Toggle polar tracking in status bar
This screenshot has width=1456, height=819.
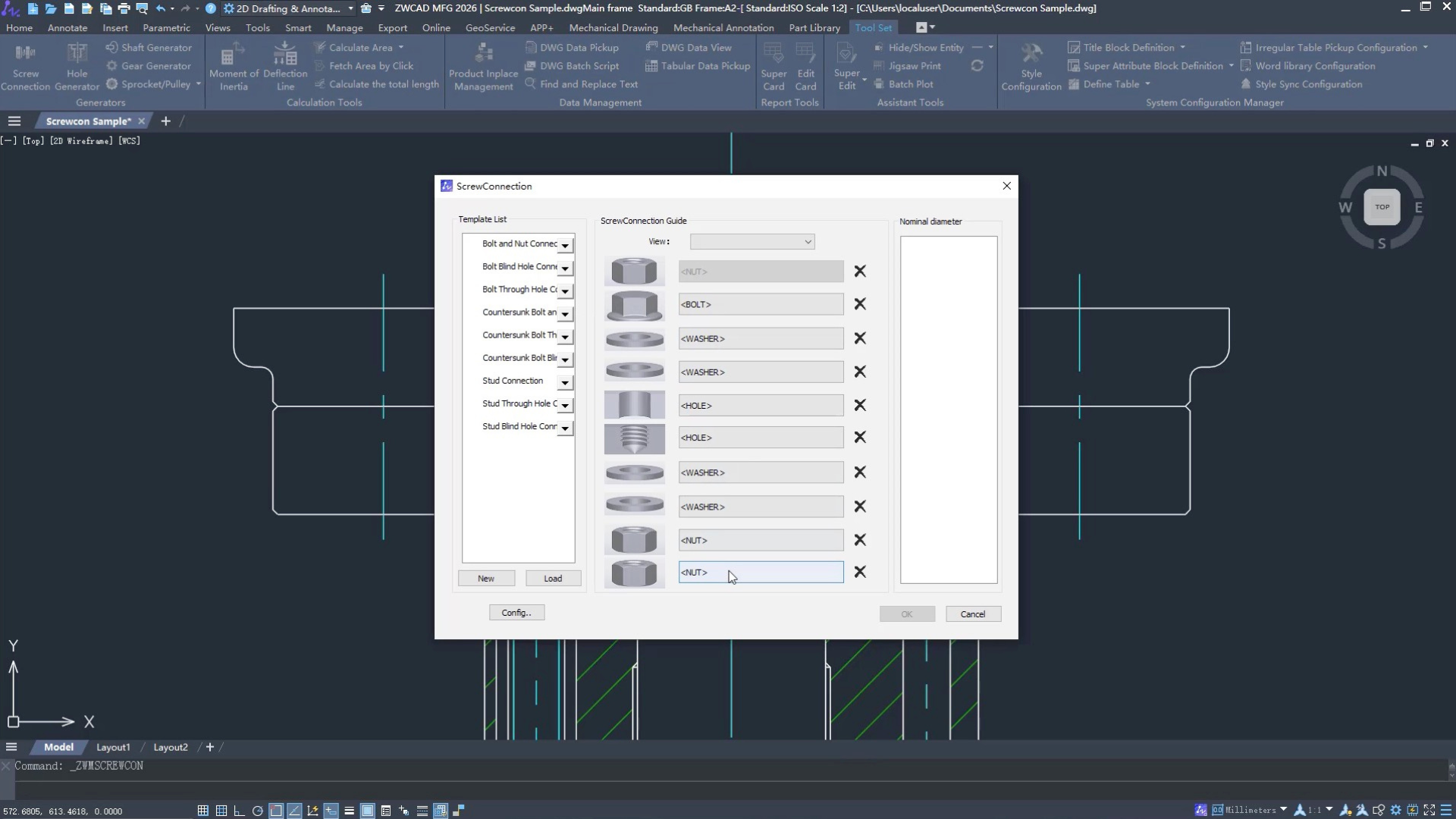(257, 811)
